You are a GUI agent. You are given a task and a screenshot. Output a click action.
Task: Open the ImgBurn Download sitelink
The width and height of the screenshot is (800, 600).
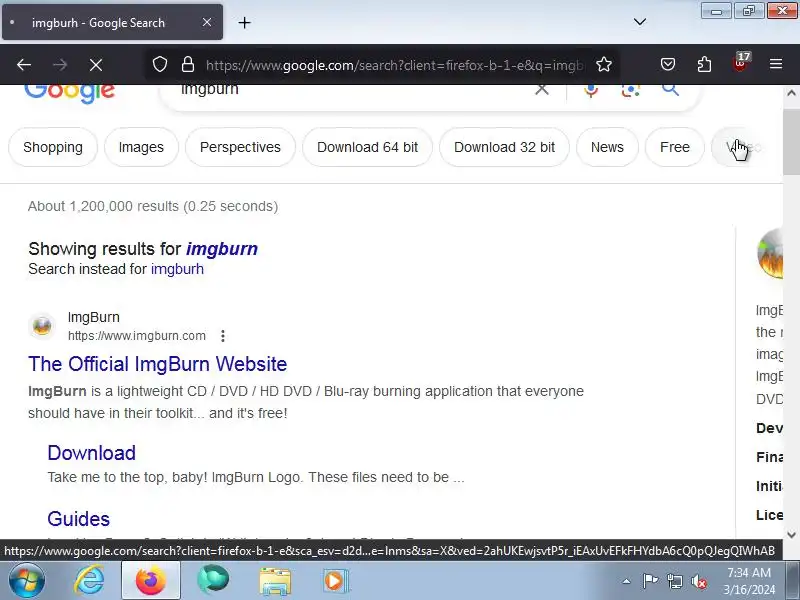tap(92, 453)
